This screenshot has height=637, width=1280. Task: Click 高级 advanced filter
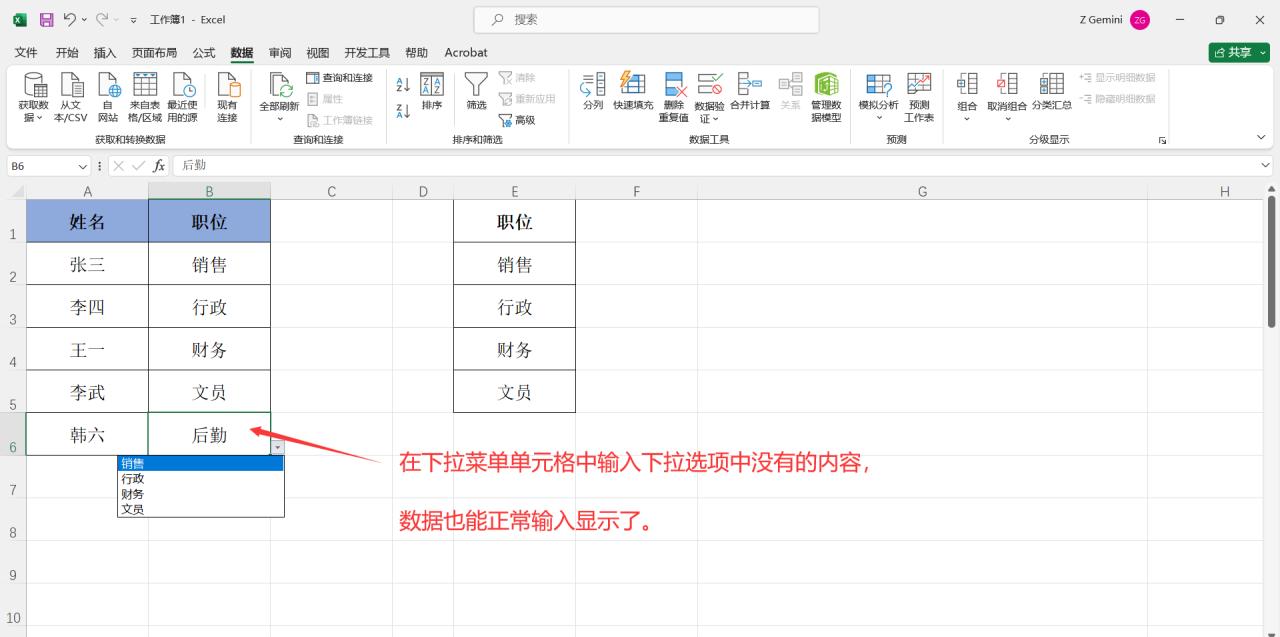pos(517,120)
